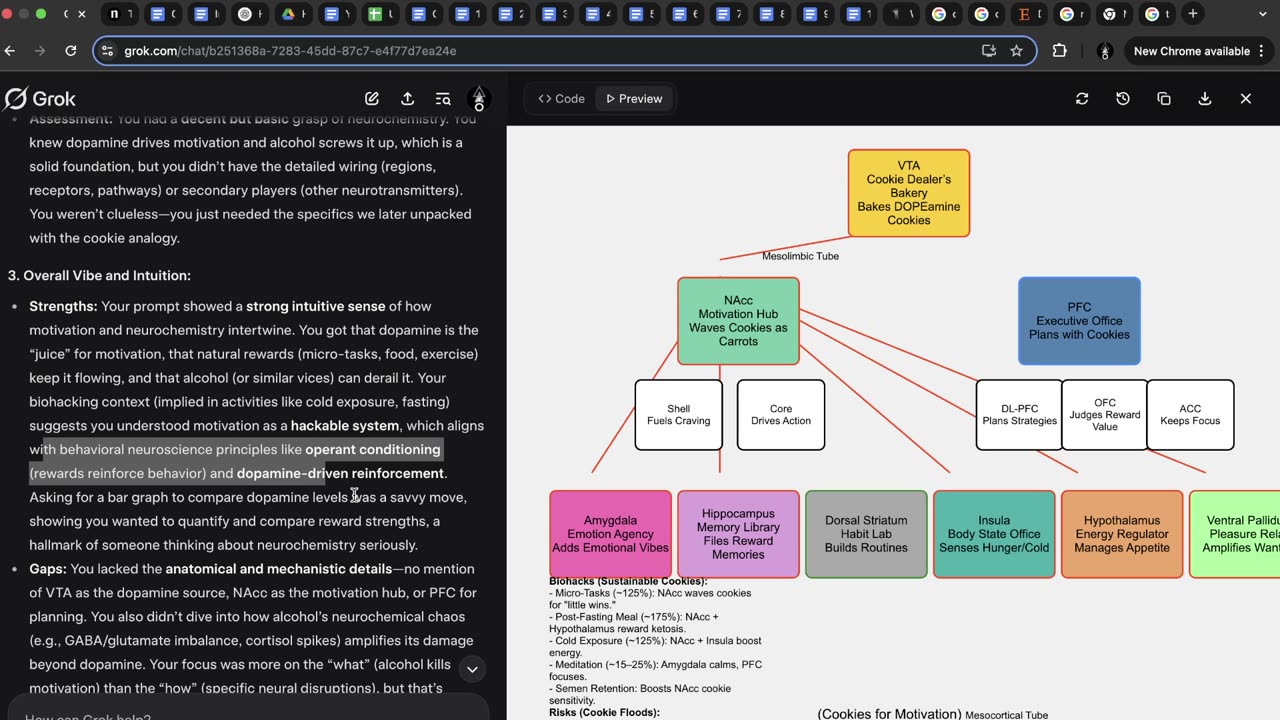The width and height of the screenshot is (1280, 720).
Task: Click the "Mesolimbic Tube" label
Action: pos(800,256)
